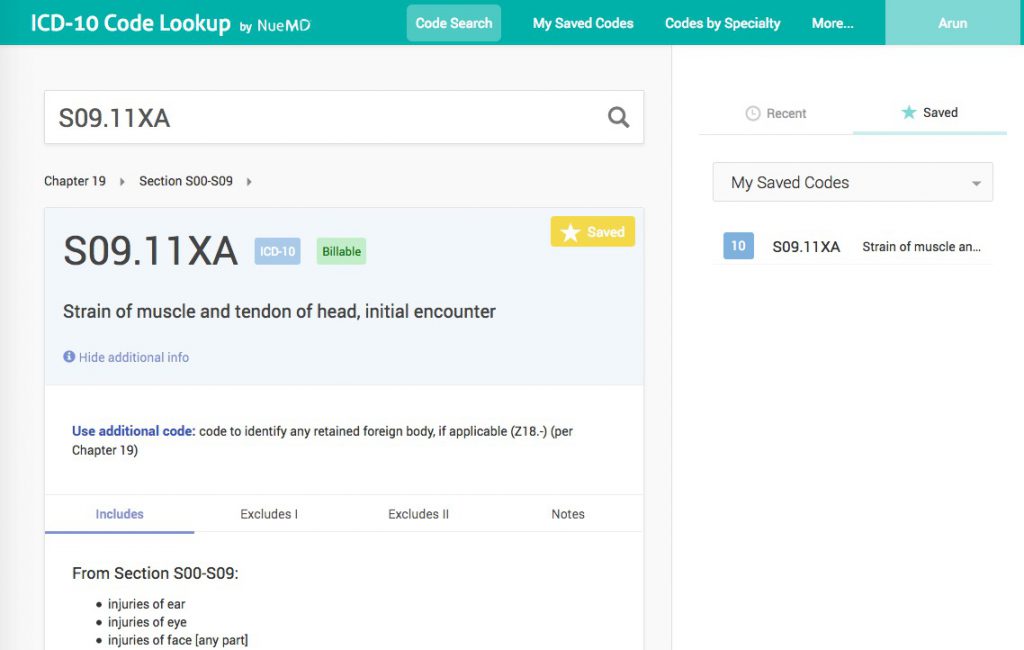Click the star inside the yellow Saved button
1024x650 pixels.
tap(570, 231)
